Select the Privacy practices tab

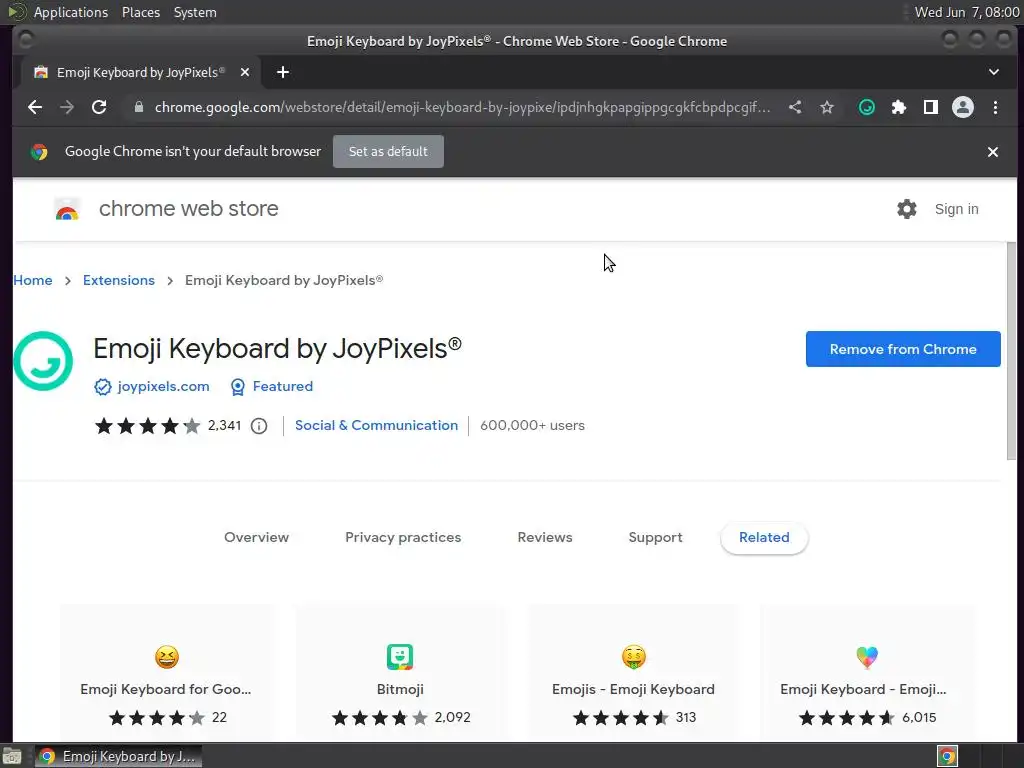403,537
